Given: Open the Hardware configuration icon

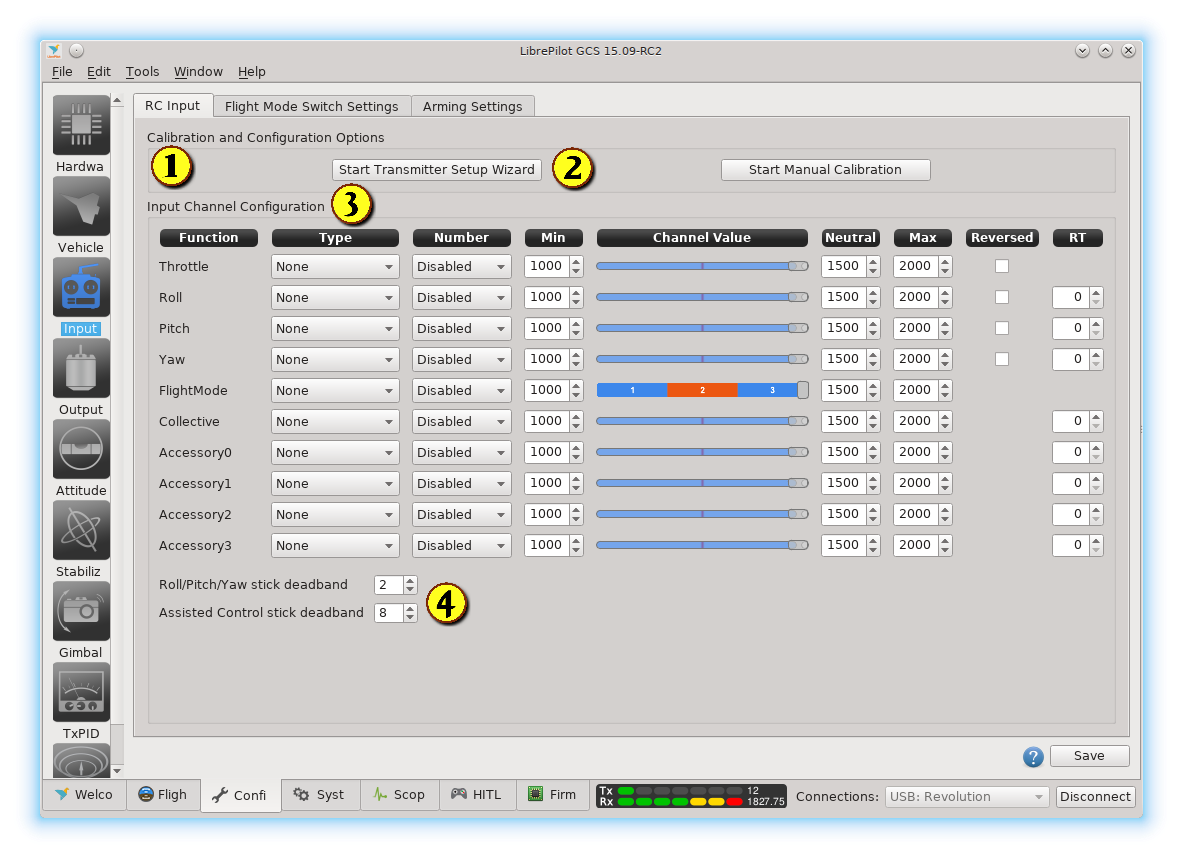Looking at the screenshot, I should [x=81, y=125].
